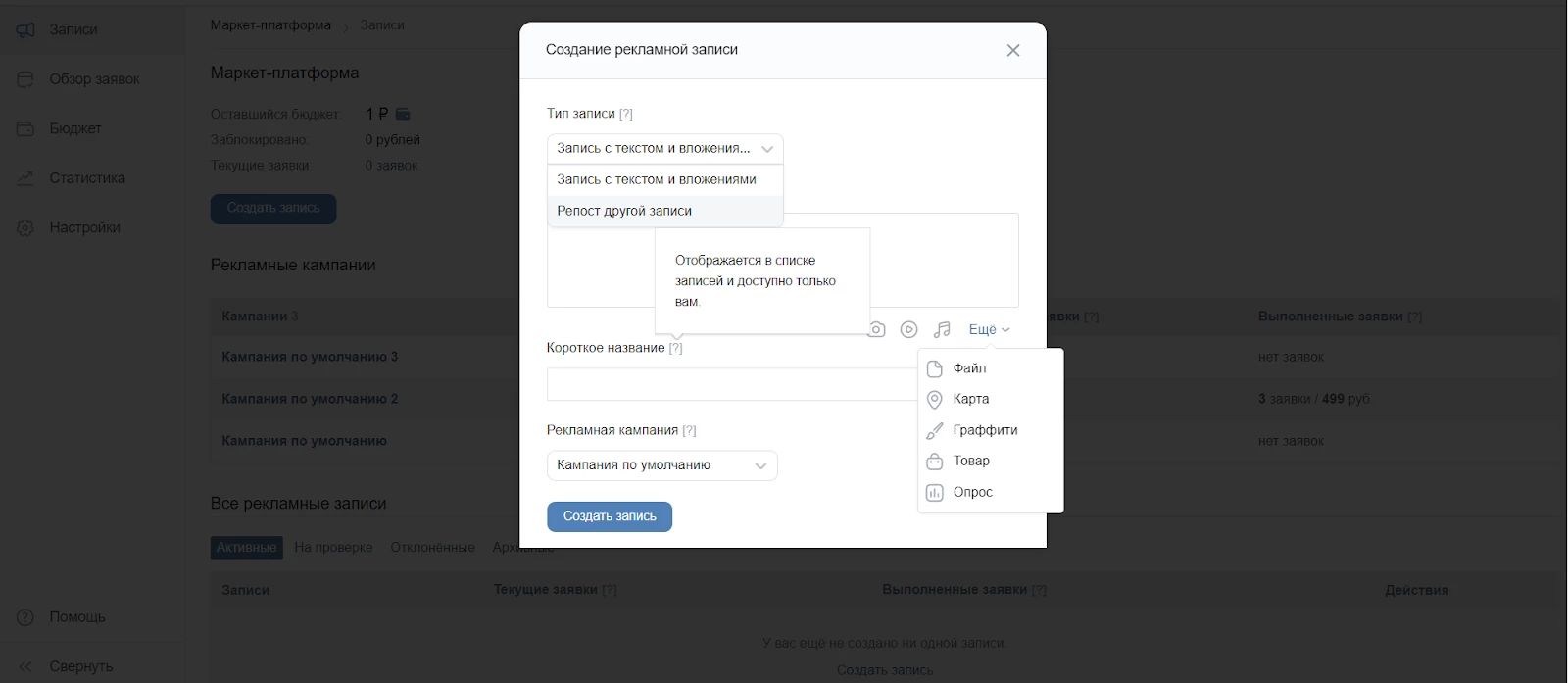The height and width of the screenshot is (683, 1568).
Task: Close the Создание рекламной записи dialog
Action: [1013, 50]
